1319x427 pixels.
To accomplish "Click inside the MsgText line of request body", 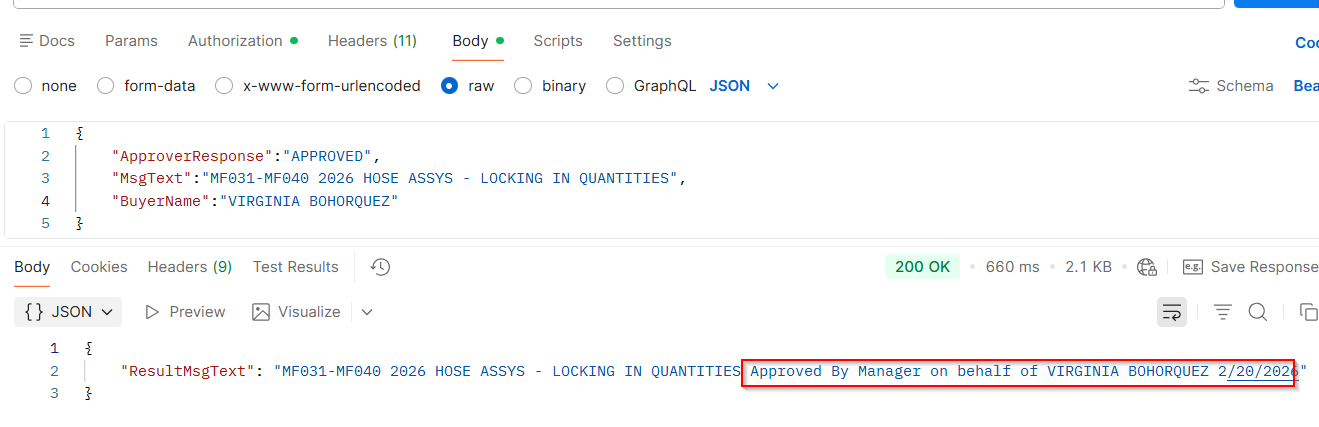I will 400,178.
